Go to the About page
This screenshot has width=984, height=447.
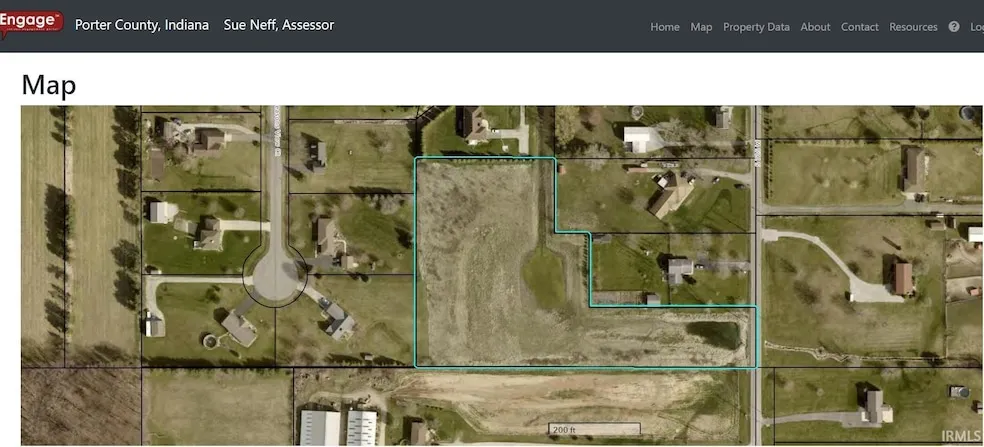tap(815, 27)
